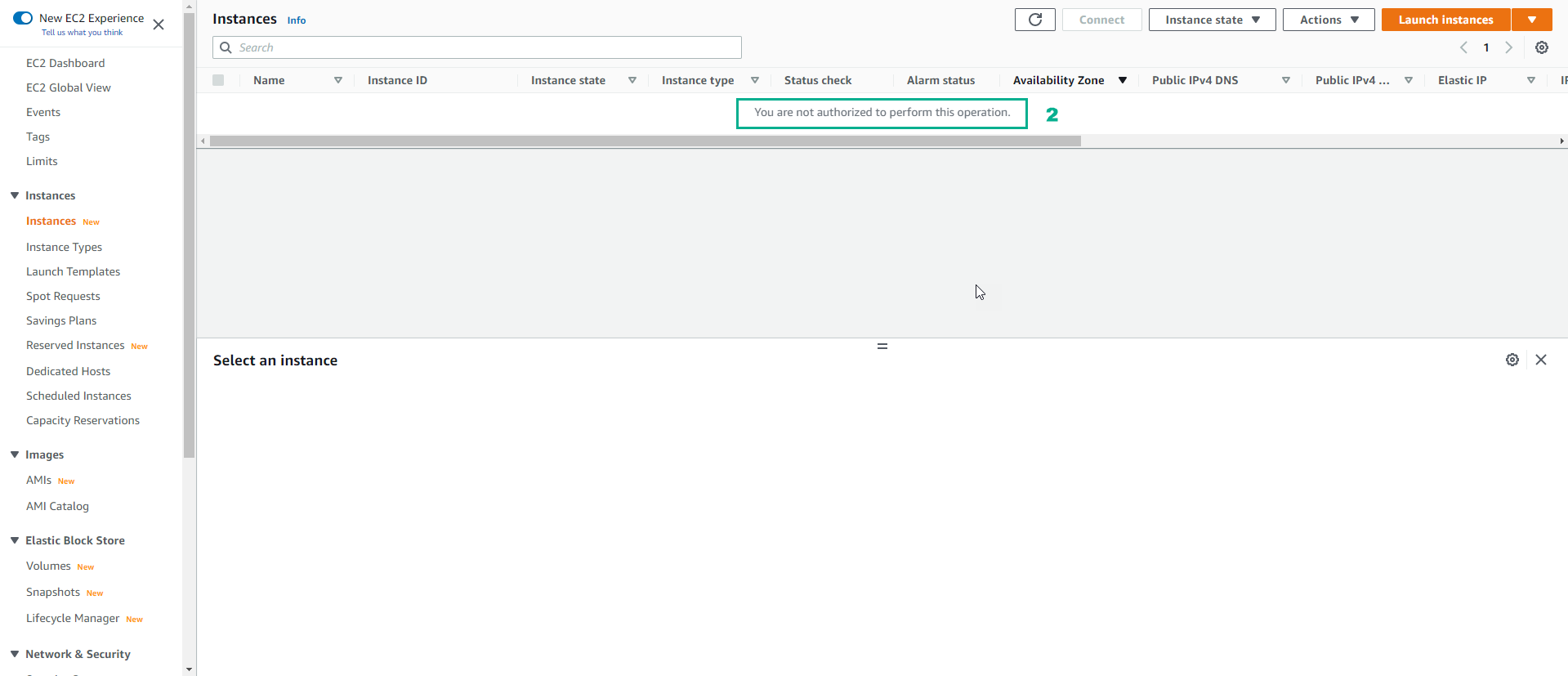Open Instance Types

tap(64, 247)
